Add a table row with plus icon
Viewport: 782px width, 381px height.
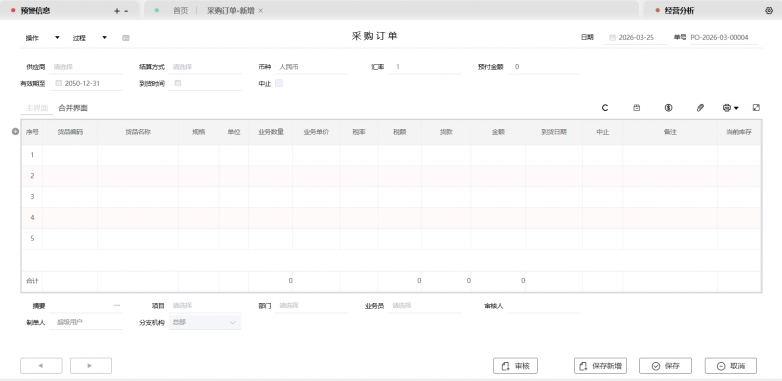tap(15, 132)
